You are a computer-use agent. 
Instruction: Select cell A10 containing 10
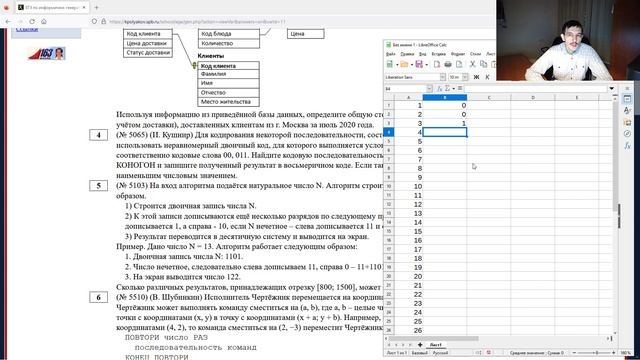tap(409, 187)
